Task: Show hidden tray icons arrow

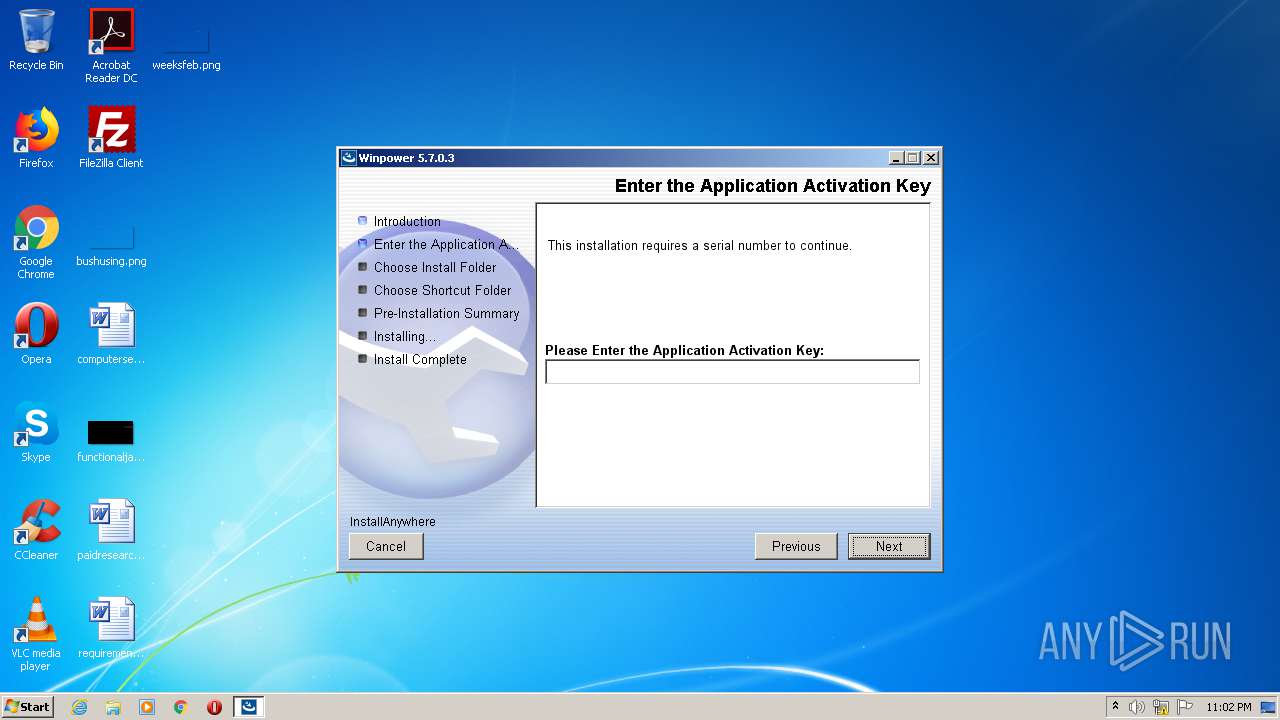Action: [x=1116, y=707]
